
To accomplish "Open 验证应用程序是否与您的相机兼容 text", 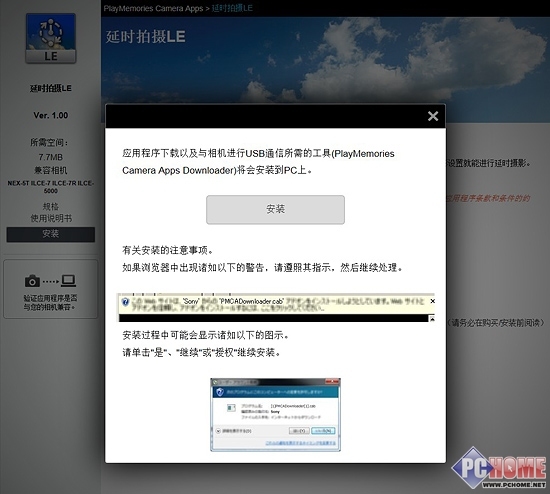I will pos(51,302).
